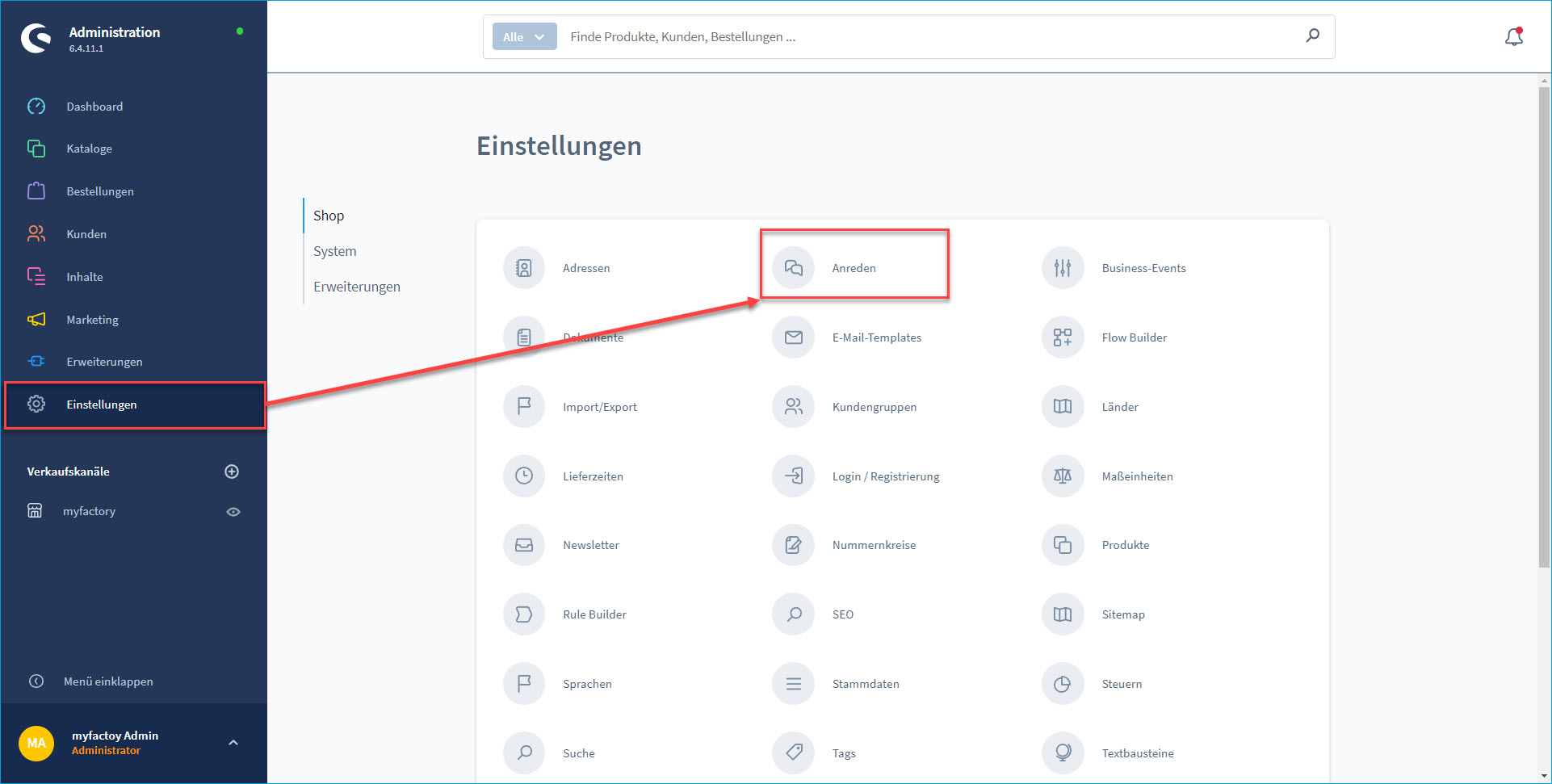The image size is (1552, 784).
Task: Open the Sitemap map icon
Action: point(1063,614)
